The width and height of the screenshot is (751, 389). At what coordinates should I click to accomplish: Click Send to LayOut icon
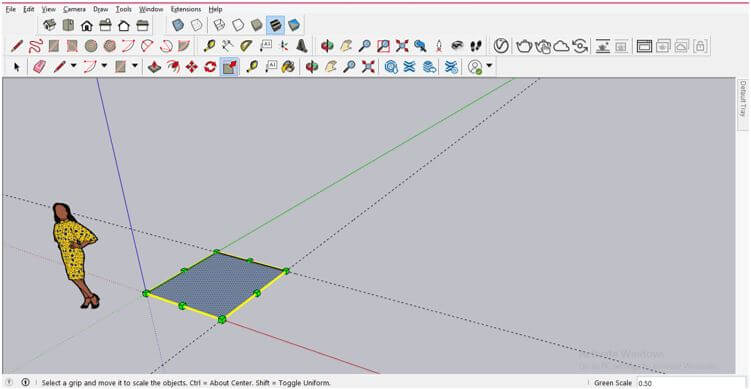[x=430, y=67]
